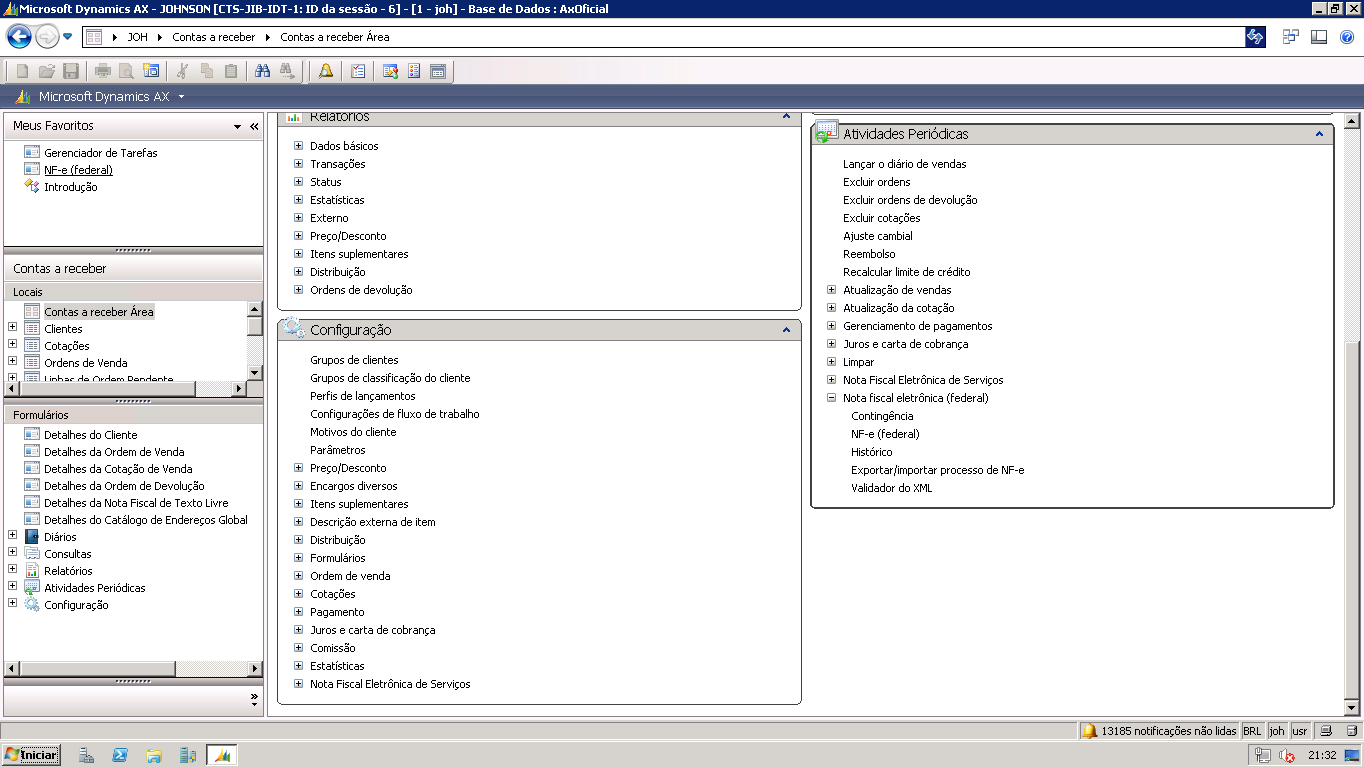Expand the Ordens de Venda node
The height and width of the screenshot is (768, 1364).
tap(12, 362)
